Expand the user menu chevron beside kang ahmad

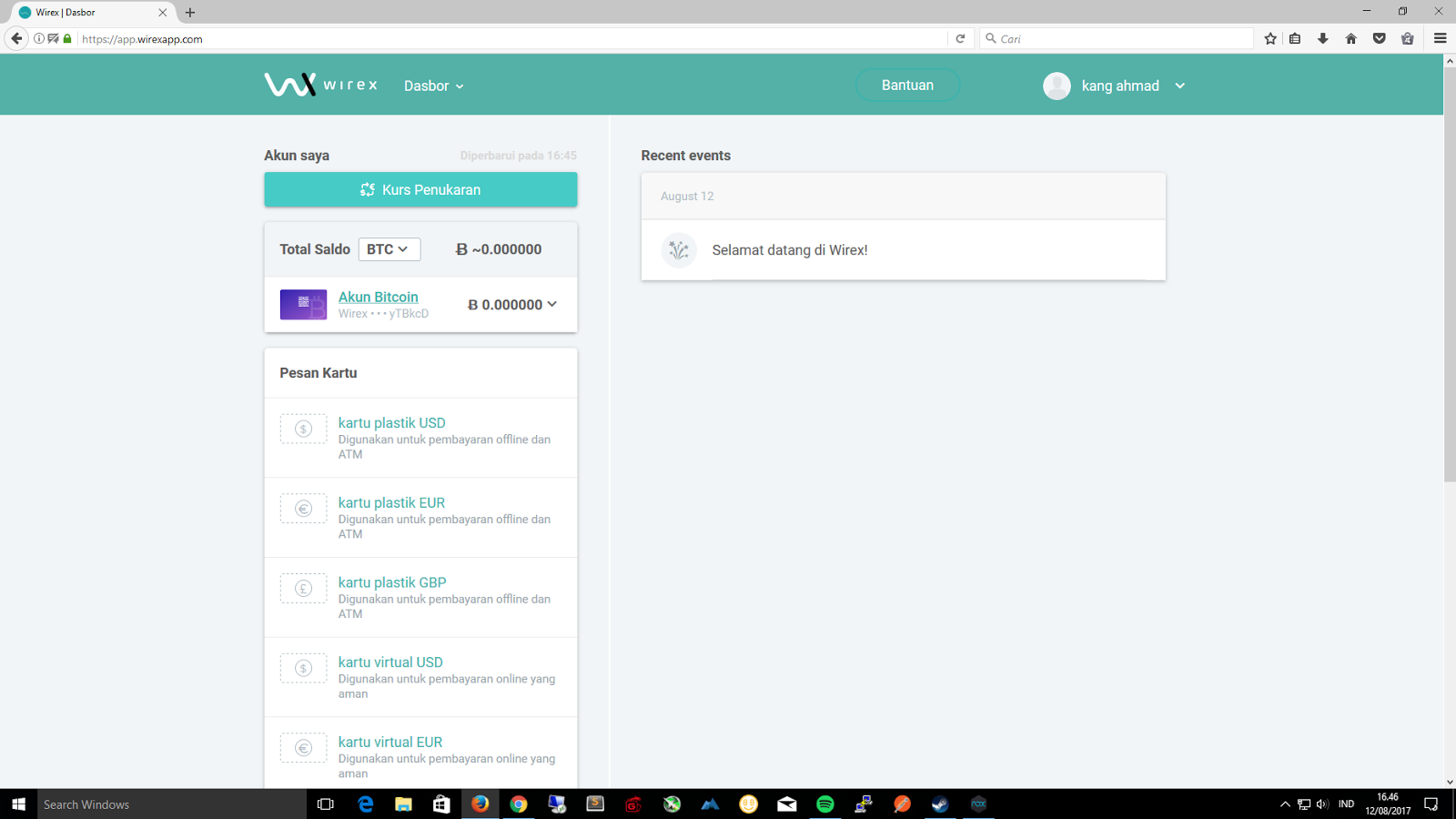(1180, 86)
